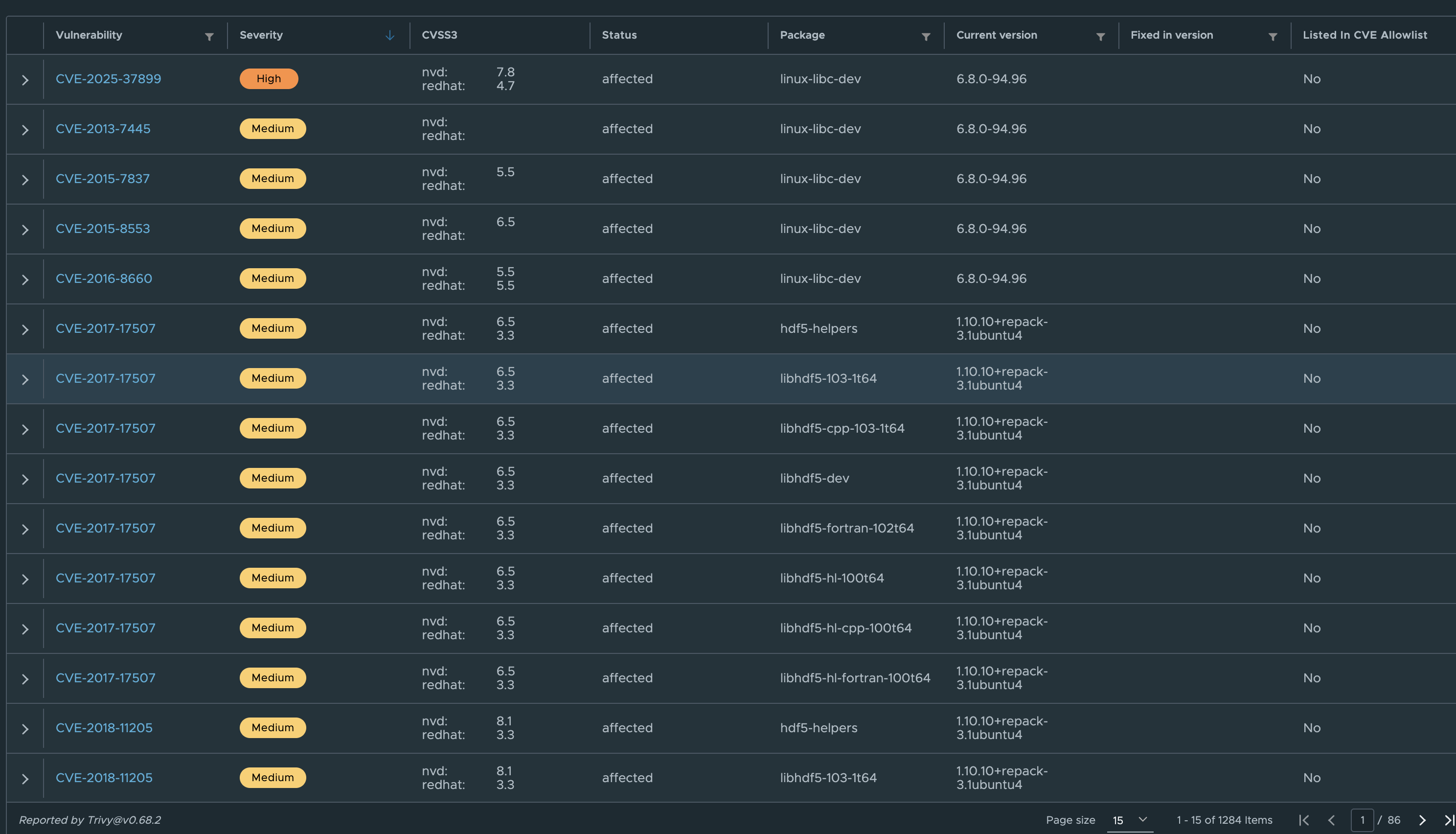
Task: Jump to the first page icon
Action: 1304,820
